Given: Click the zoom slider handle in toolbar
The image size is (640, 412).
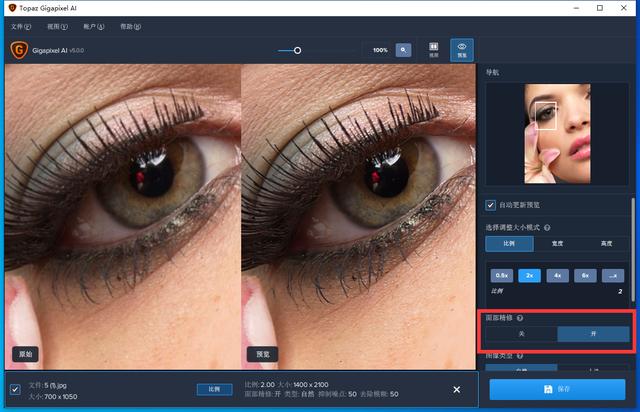Looking at the screenshot, I should pos(297,49).
